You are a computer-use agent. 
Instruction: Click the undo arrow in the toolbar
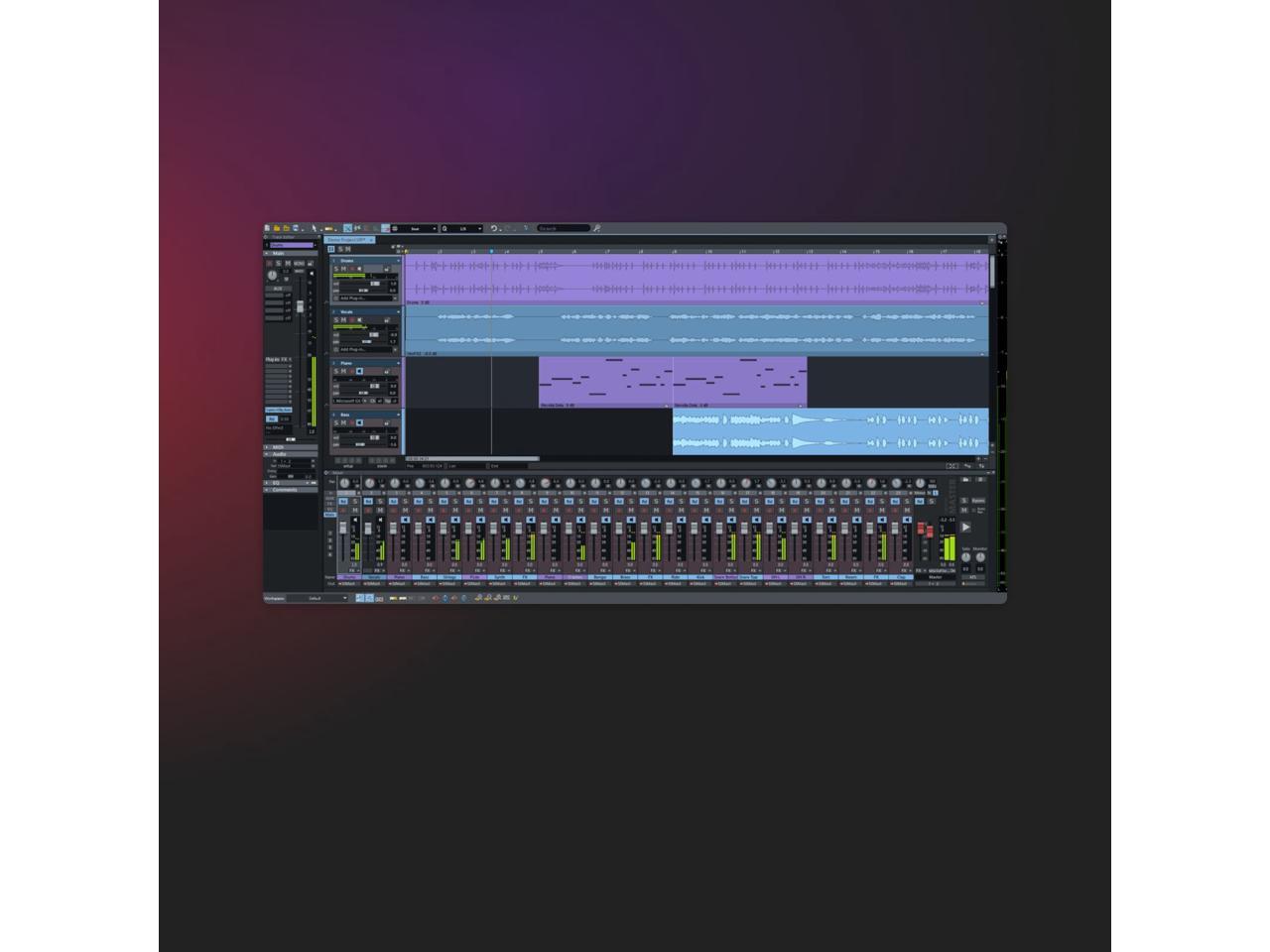coord(494,228)
